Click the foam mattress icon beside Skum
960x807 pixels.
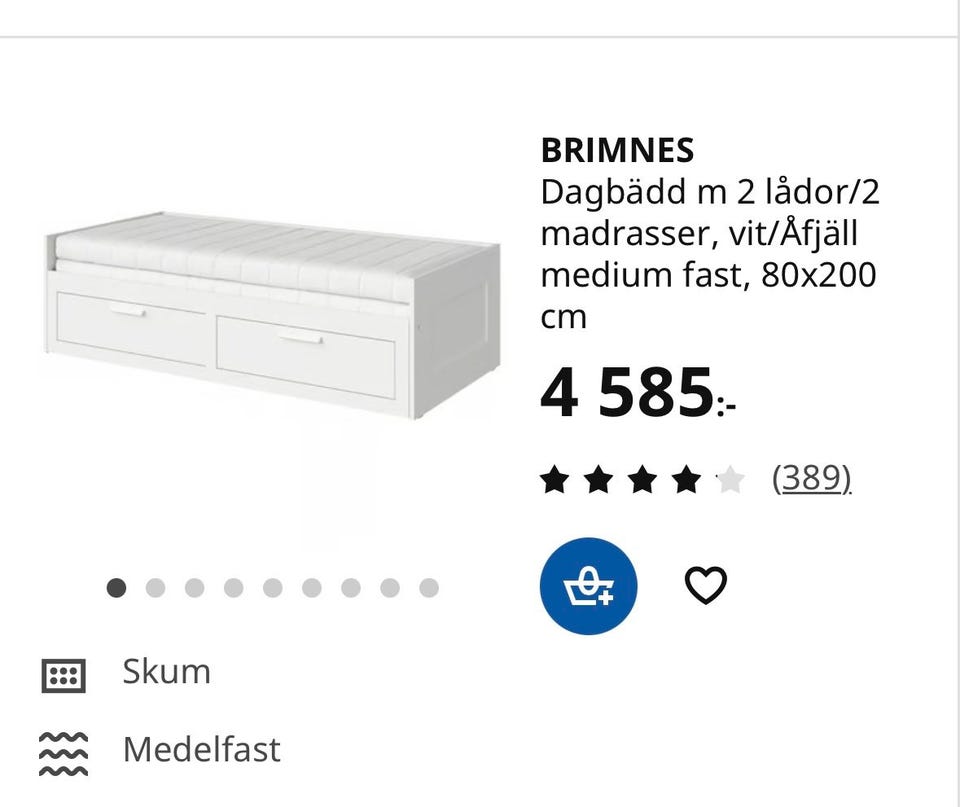(63, 675)
